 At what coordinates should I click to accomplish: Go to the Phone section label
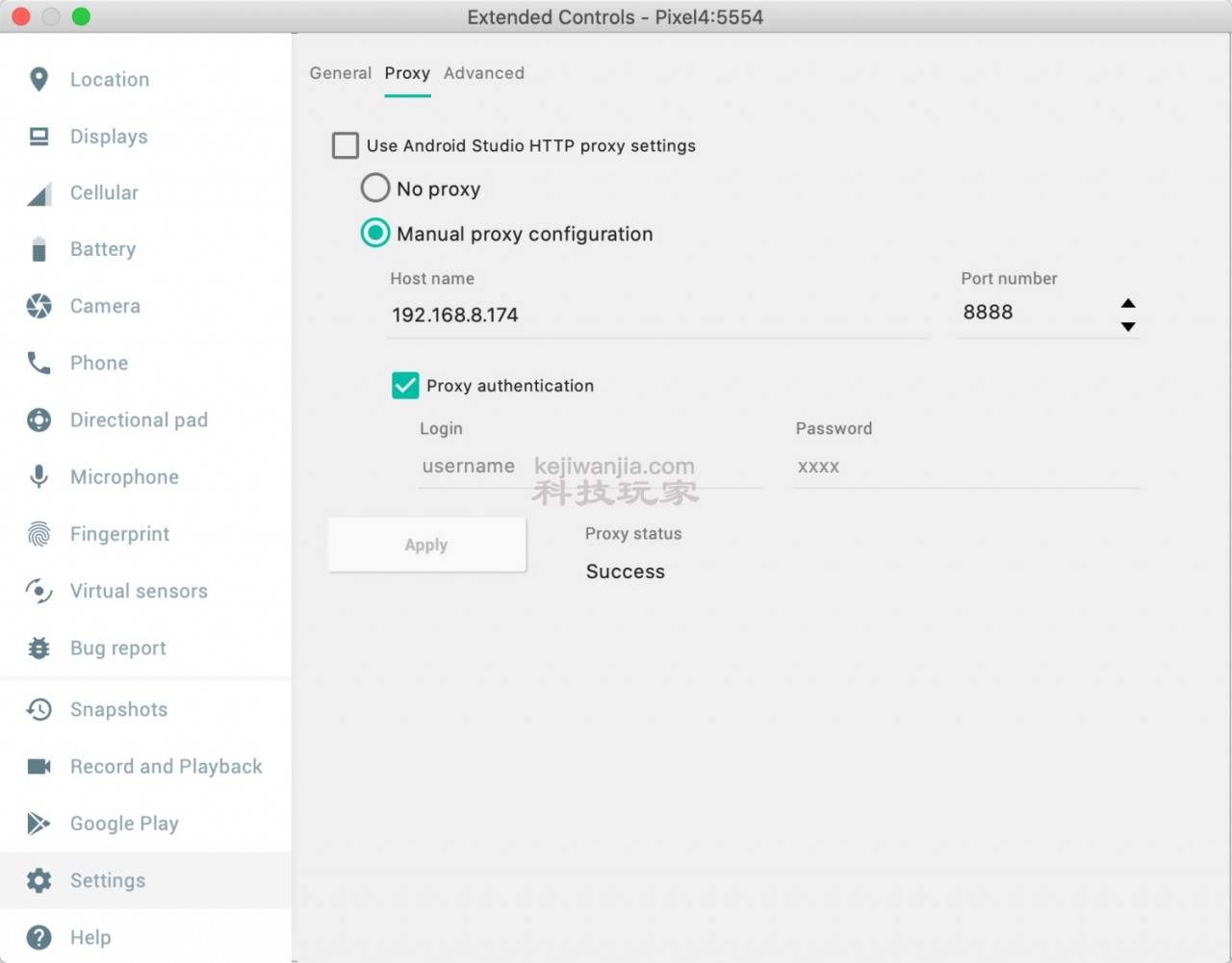click(x=99, y=363)
